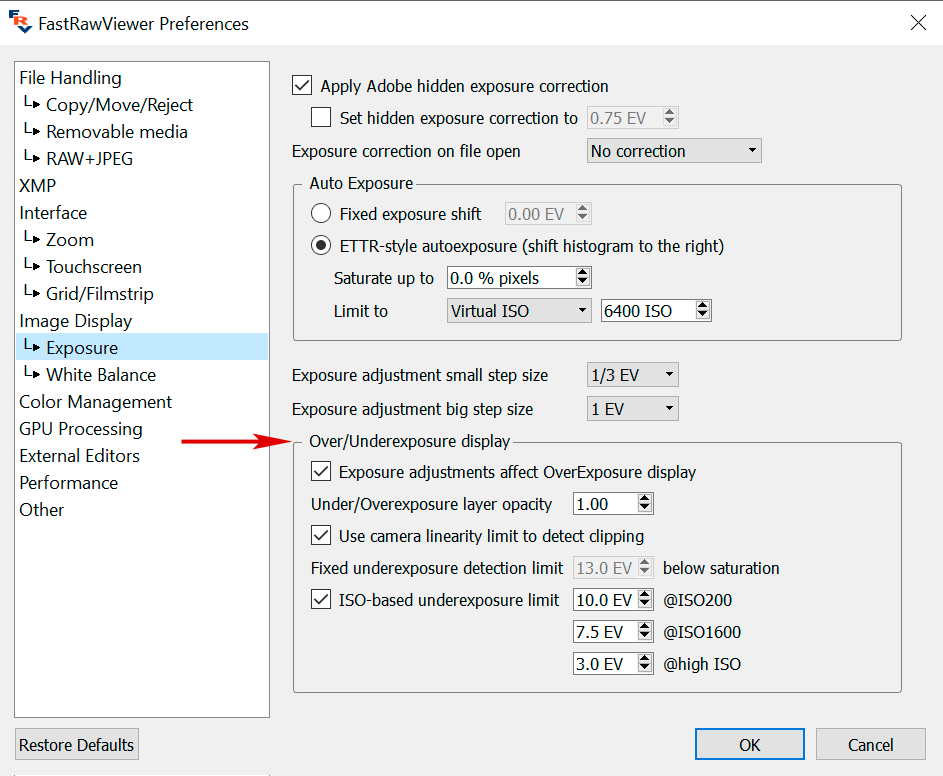The width and height of the screenshot is (943, 776).
Task: Lower the @ISO1600 underexposure limit
Action: coord(645,637)
